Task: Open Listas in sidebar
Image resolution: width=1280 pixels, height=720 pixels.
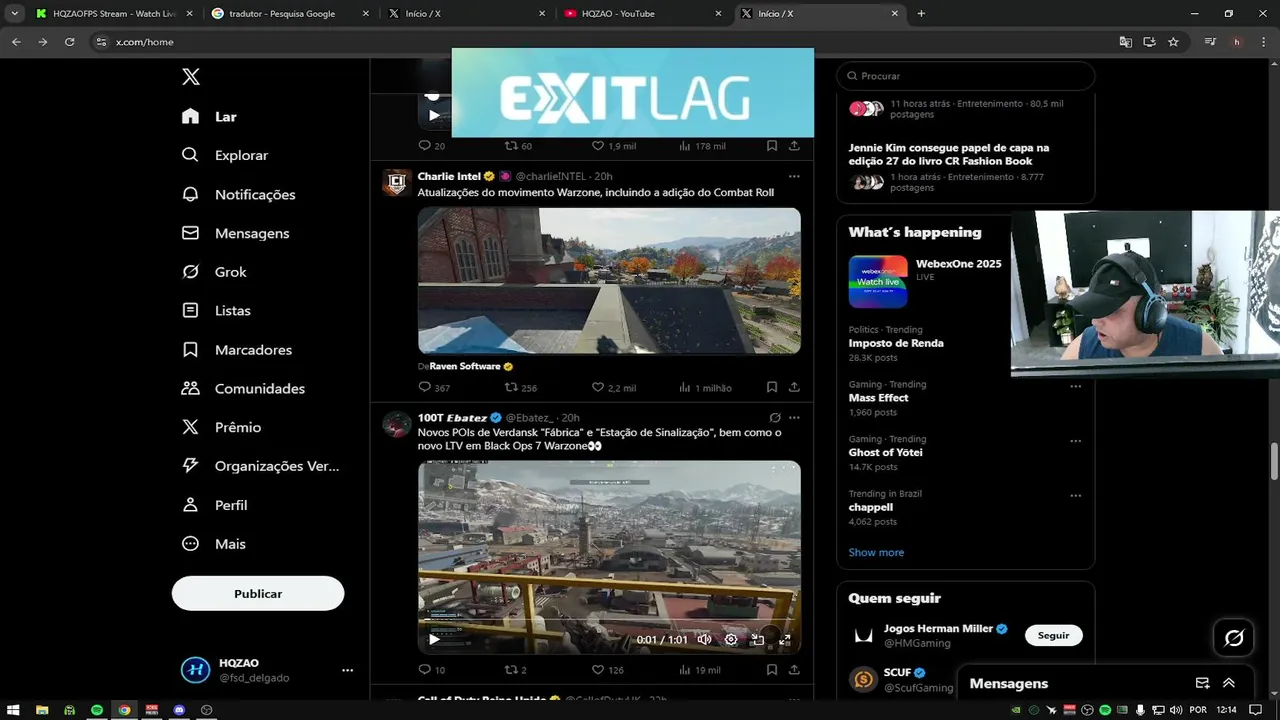Action: pos(216,311)
